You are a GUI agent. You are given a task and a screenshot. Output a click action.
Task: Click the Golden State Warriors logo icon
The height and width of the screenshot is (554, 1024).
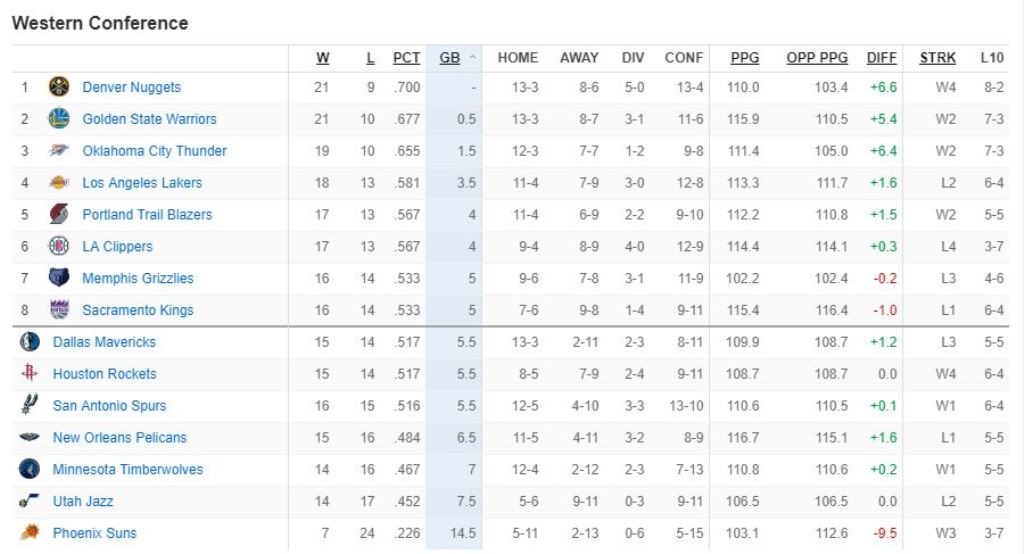click(59, 119)
